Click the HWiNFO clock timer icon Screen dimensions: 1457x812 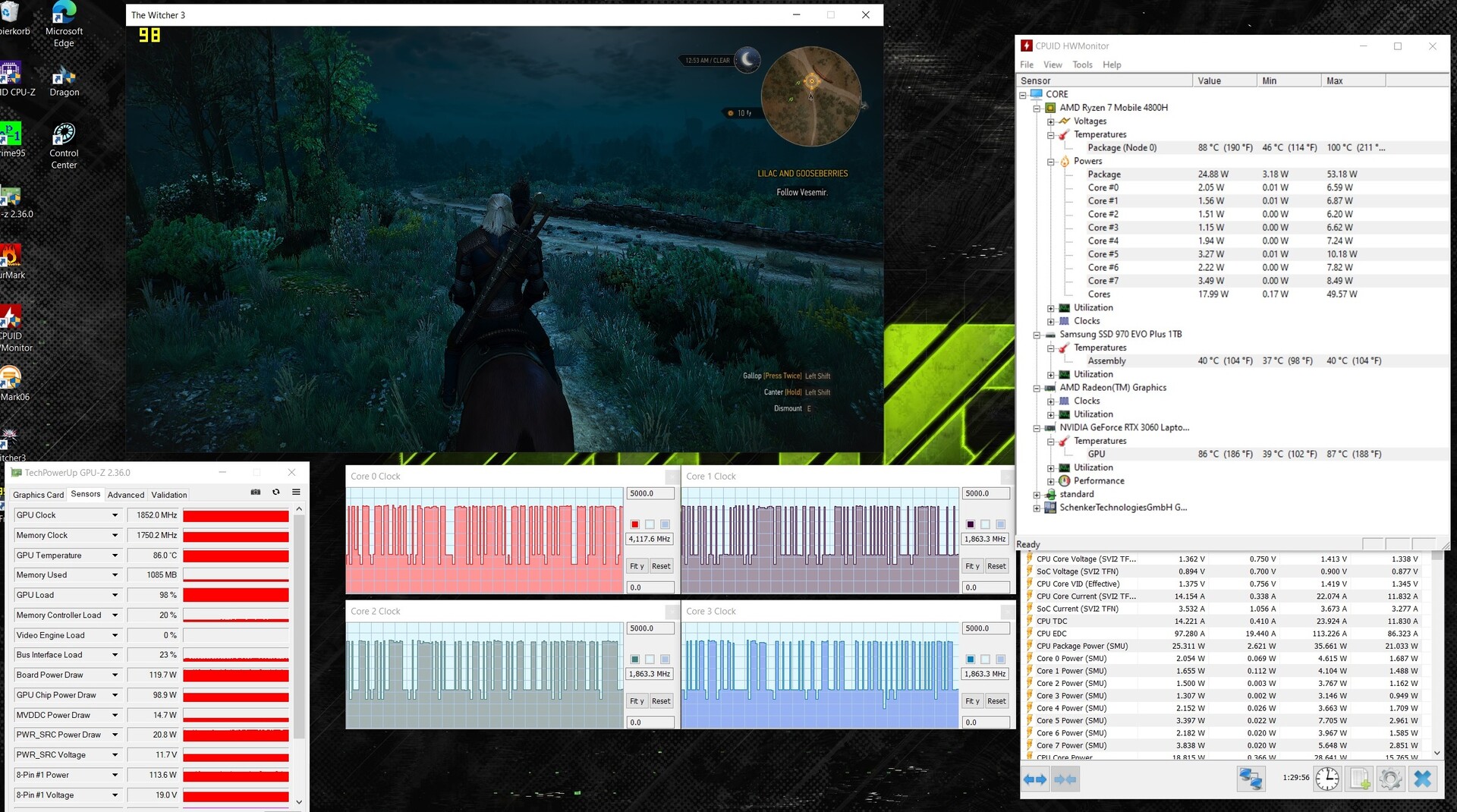(x=1327, y=779)
